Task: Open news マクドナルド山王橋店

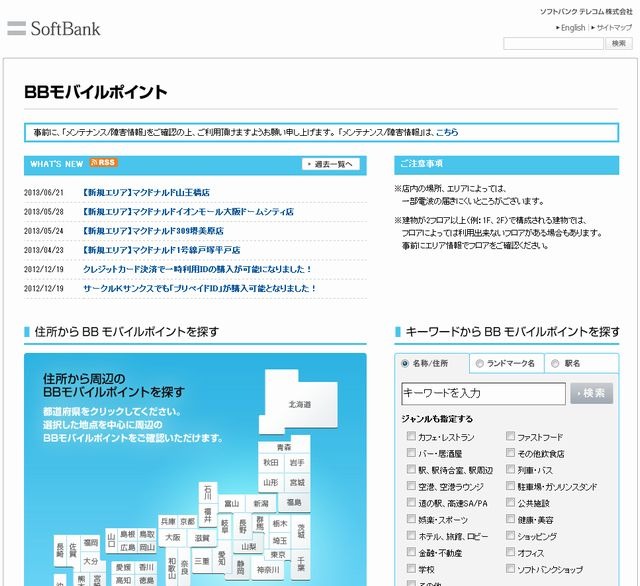Action: [x=146, y=192]
